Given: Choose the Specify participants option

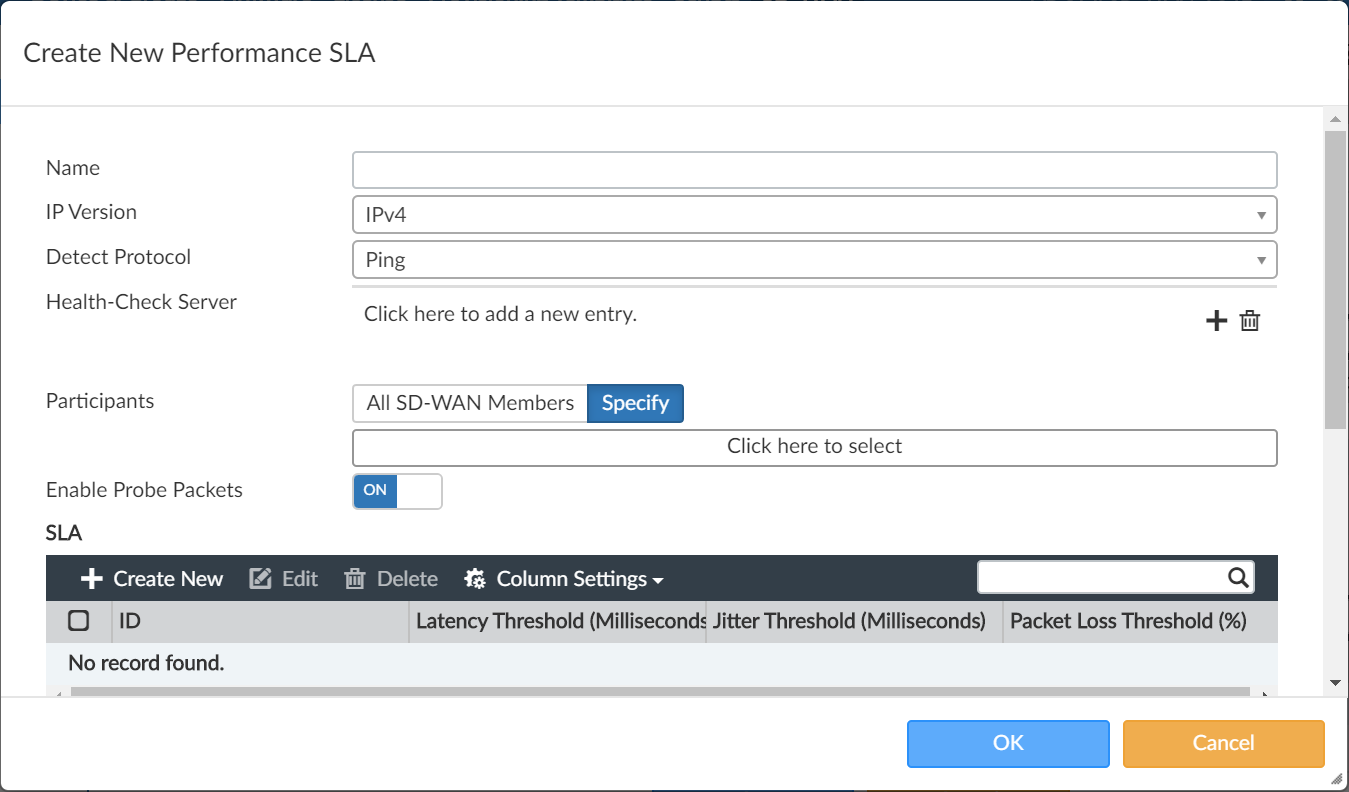Looking at the screenshot, I should [x=635, y=403].
